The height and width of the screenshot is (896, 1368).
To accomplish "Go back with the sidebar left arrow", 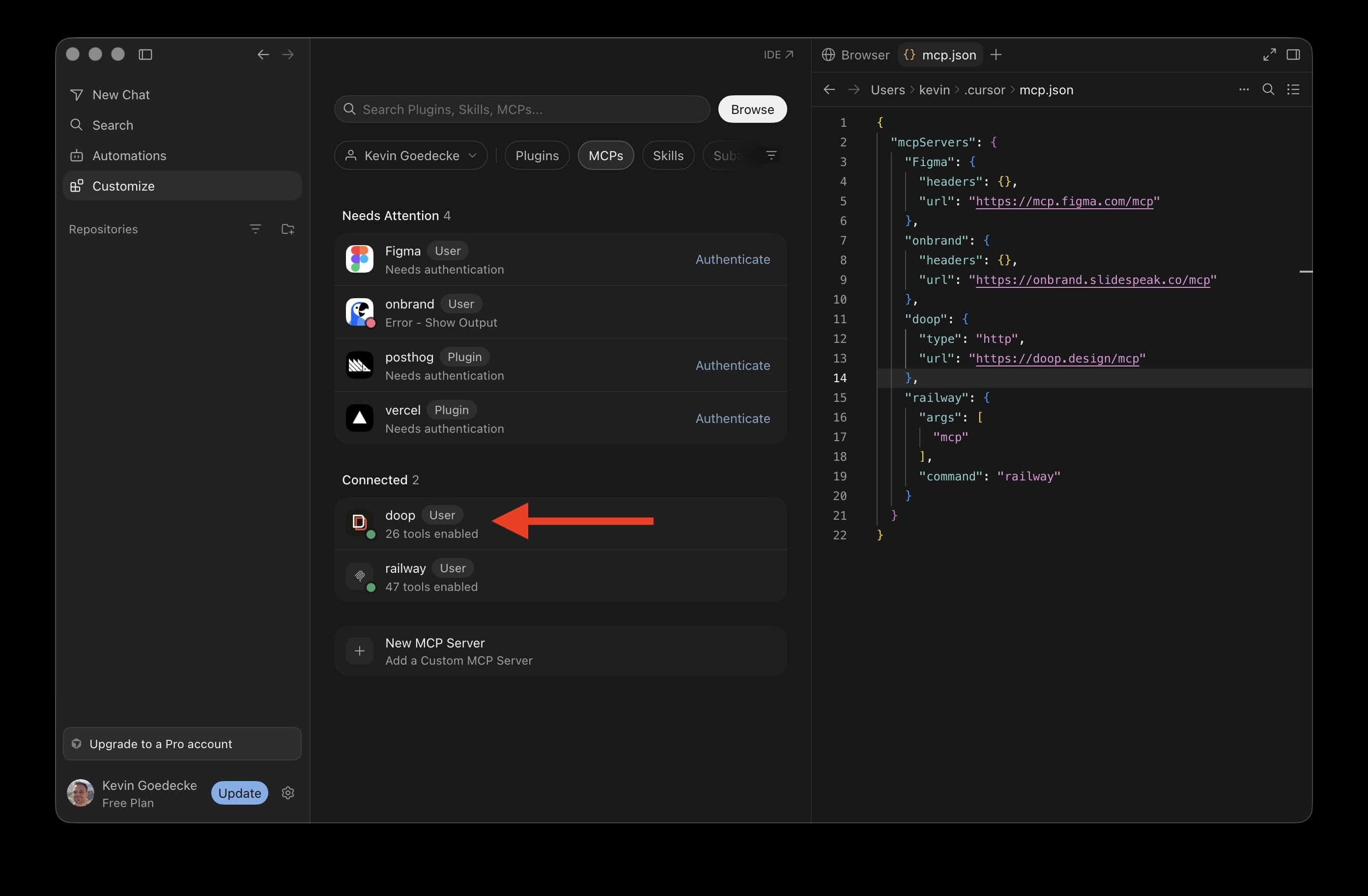I will (x=263, y=55).
